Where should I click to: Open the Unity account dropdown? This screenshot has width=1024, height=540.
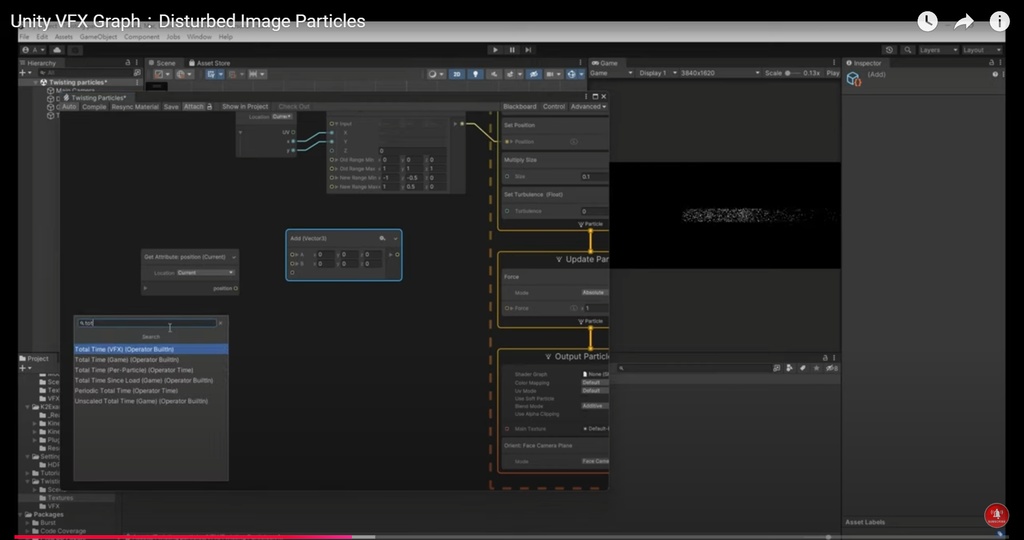point(34,50)
